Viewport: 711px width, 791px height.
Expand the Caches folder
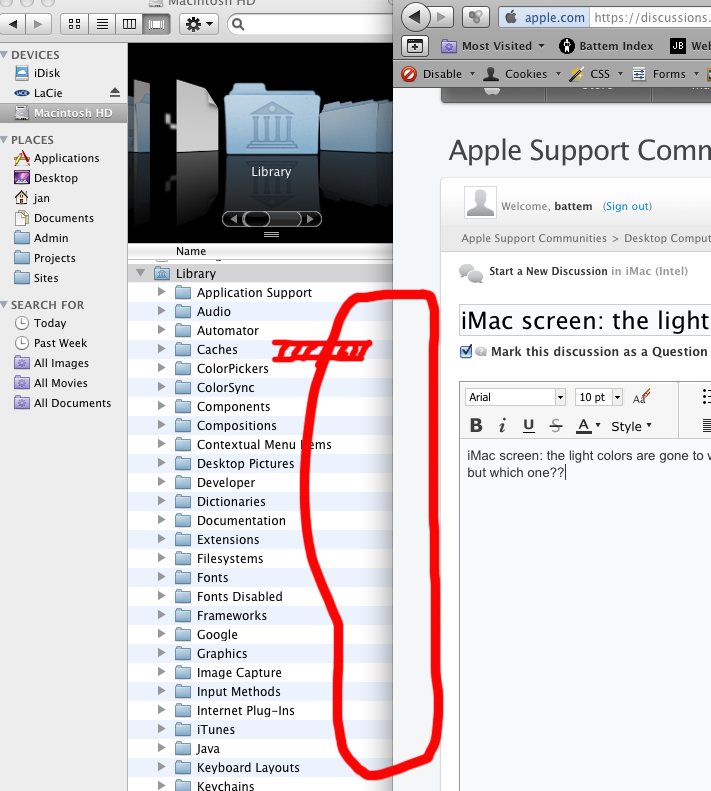pyautogui.click(x=161, y=349)
